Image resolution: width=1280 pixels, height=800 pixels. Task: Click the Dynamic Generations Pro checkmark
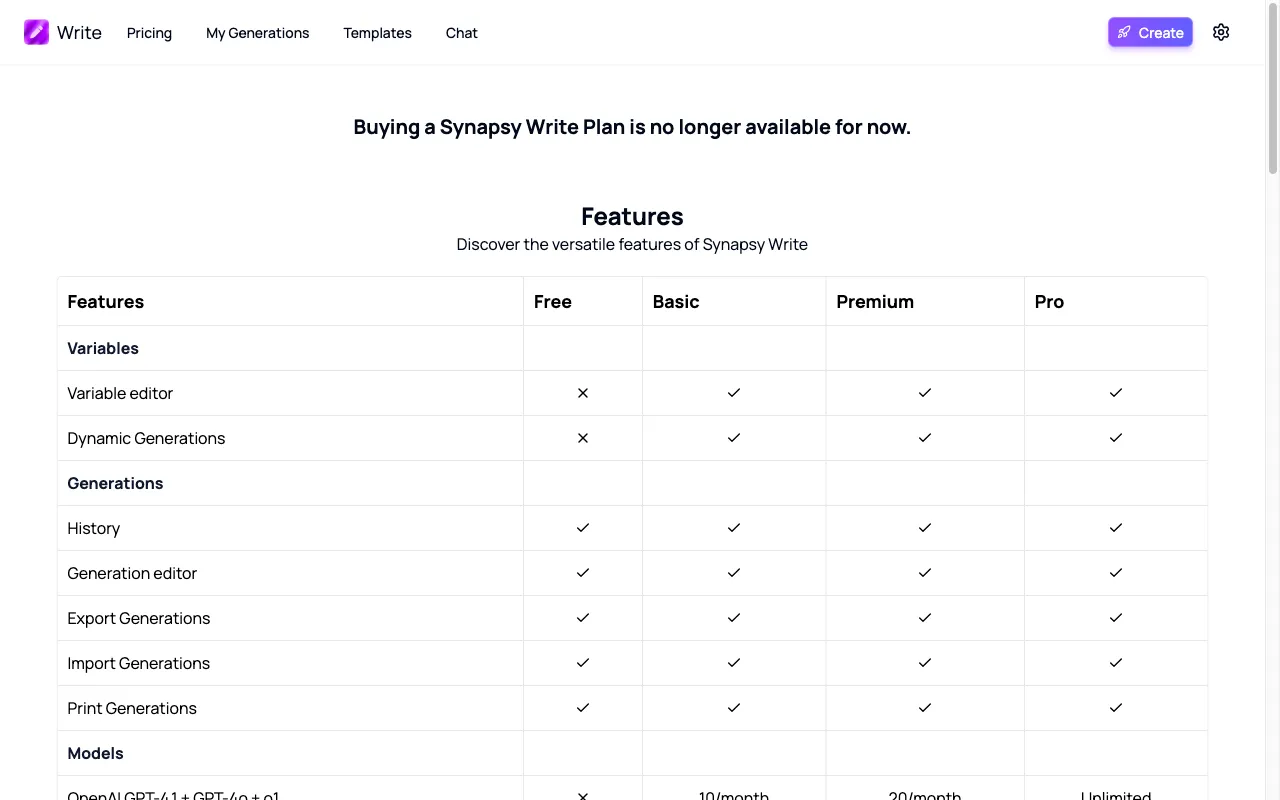tap(1116, 438)
